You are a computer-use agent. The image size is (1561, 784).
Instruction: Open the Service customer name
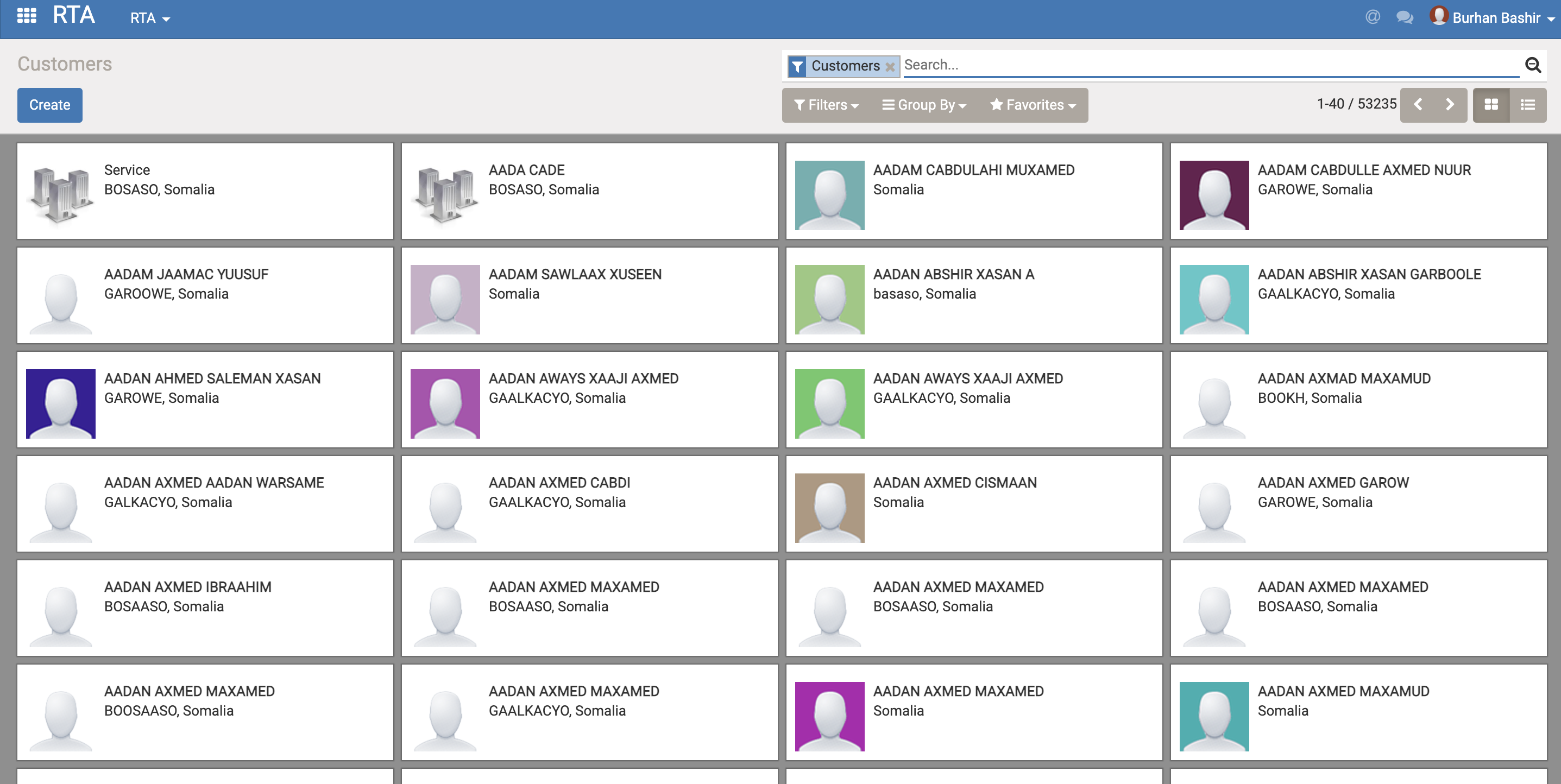click(127, 169)
